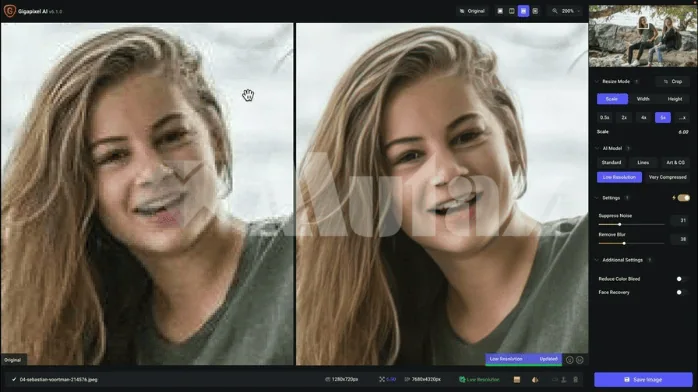Select the 04-sebastian-voortman file checkmark
The height and width of the screenshot is (392, 698).
point(14,380)
